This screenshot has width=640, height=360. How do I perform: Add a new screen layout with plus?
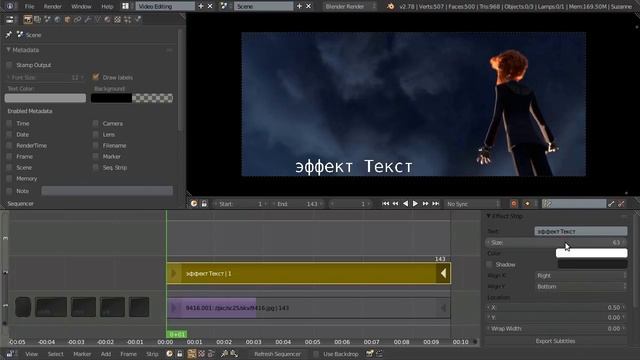coord(200,6)
